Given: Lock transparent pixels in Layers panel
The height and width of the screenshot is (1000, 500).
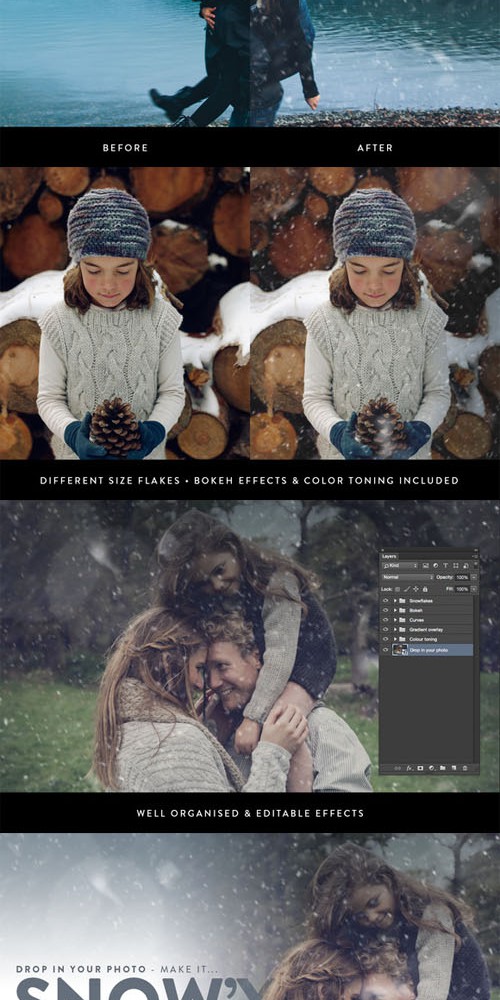Looking at the screenshot, I should (397, 589).
